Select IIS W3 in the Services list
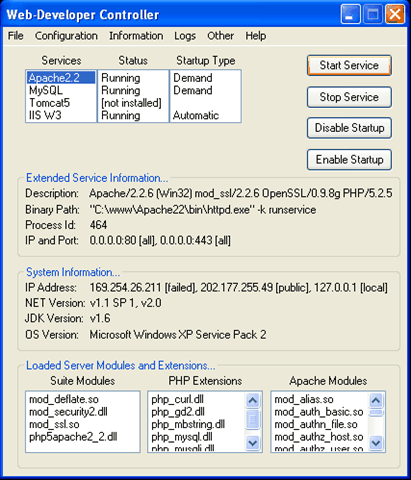The height and width of the screenshot is (480, 411). coord(61,115)
